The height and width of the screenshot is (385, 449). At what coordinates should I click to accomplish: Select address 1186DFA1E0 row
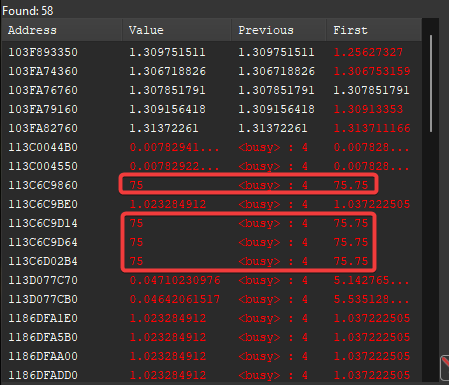pyautogui.click(x=211, y=318)
